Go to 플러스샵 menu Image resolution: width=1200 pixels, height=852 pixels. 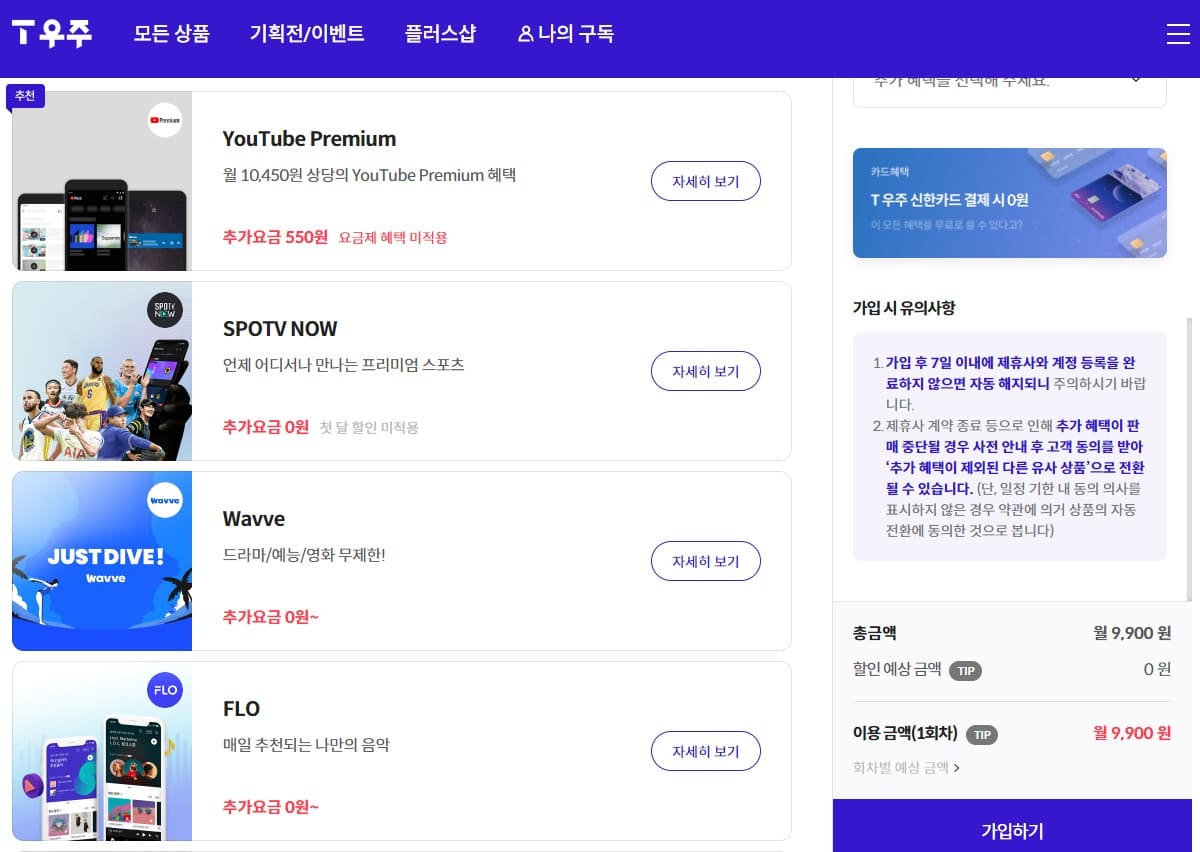[440, 34]
